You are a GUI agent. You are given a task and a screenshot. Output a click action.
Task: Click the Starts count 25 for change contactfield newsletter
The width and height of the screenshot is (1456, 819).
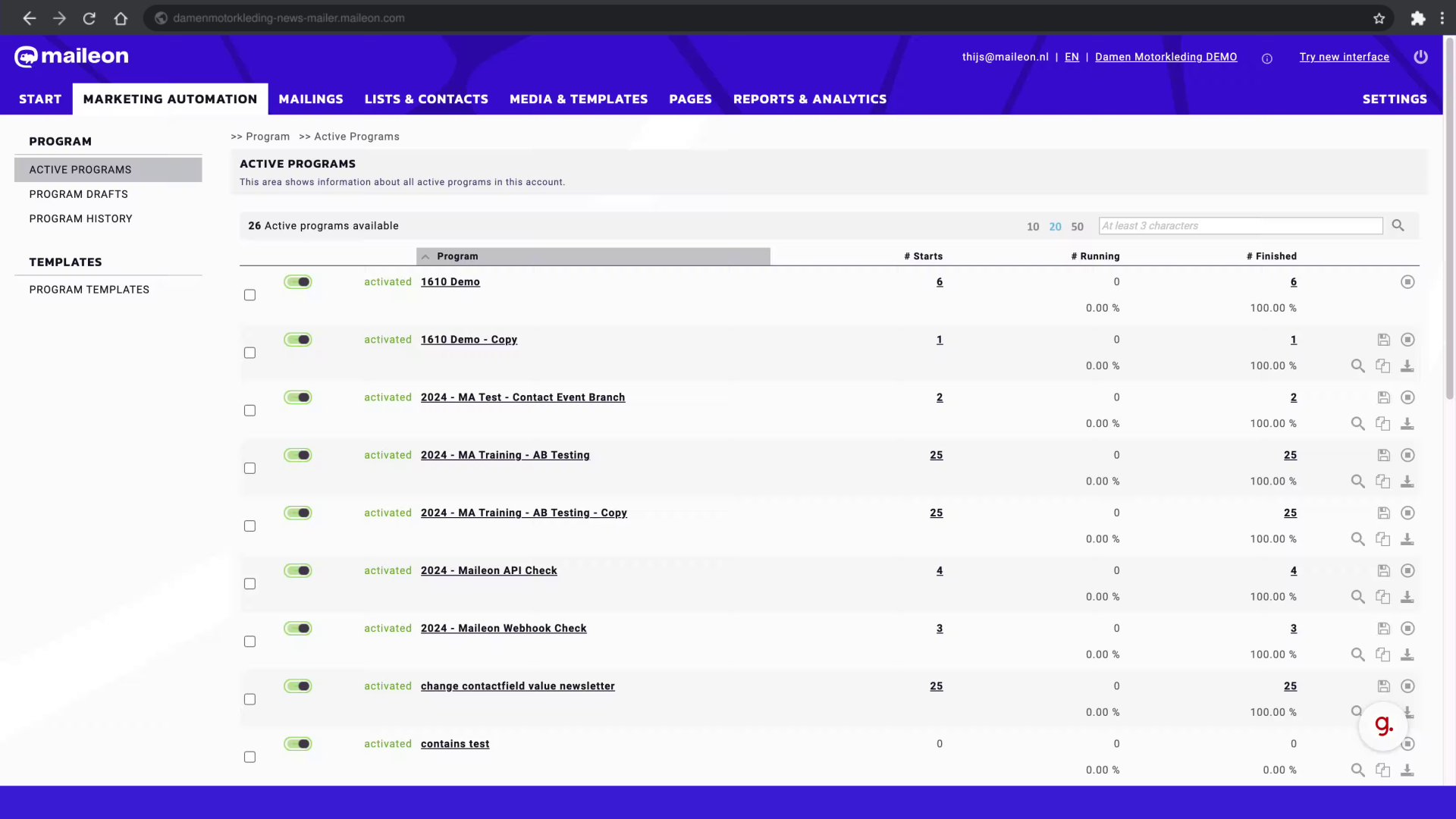(937, 686)
